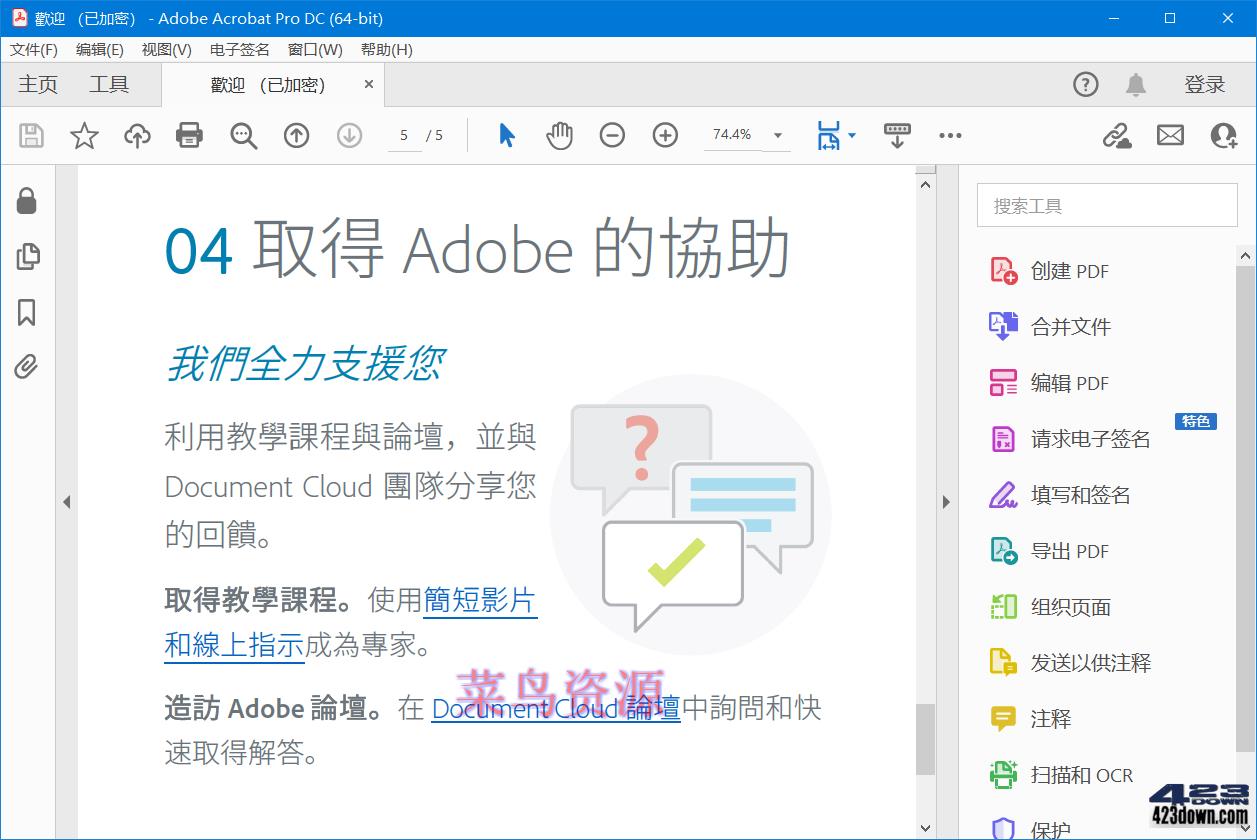Screen dimensions: 1257x840
Task: Click the Document Cloud 論壇 link
Action: [x=554, y=708]
